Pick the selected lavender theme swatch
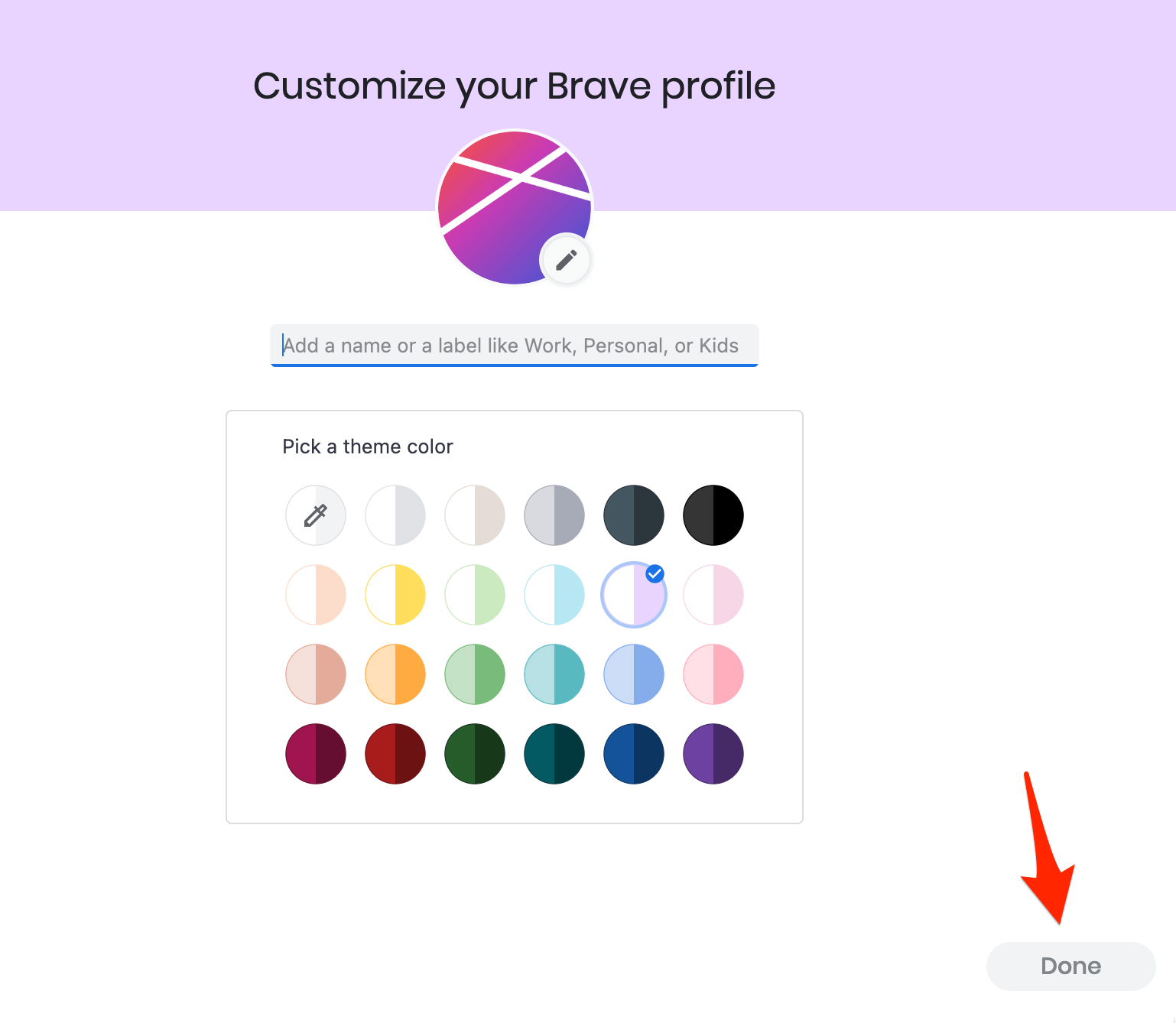Viewport: 1176px width, 1023px height. 634,595
